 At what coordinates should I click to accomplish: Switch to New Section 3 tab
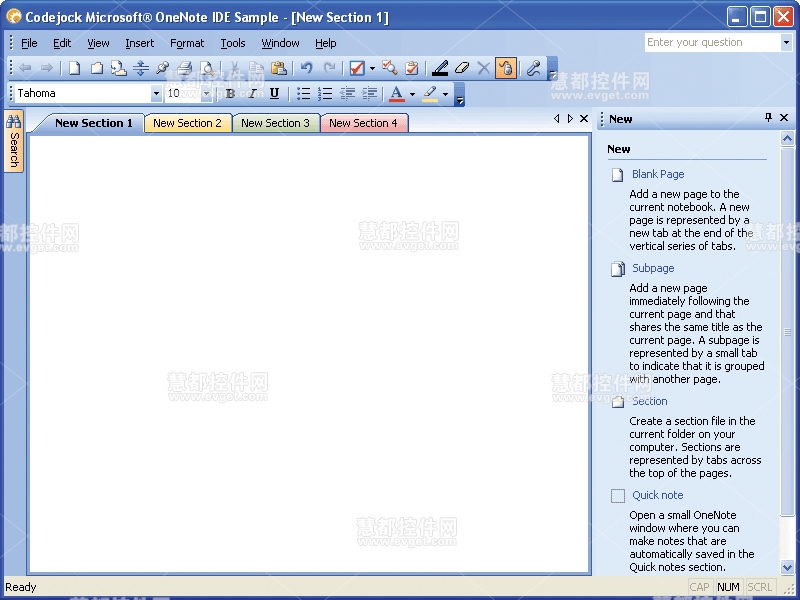(276, 123)
